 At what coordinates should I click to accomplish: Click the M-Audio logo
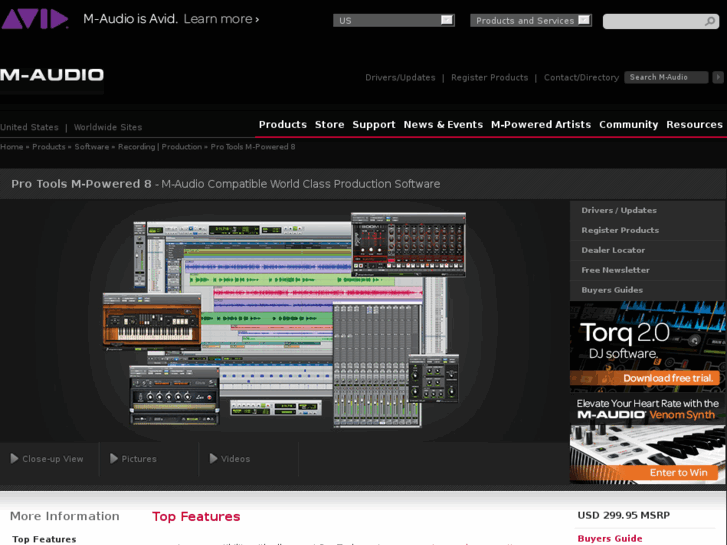click(52, 75)
